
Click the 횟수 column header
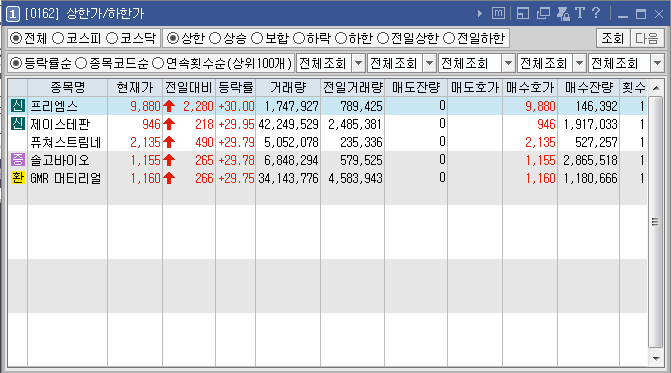633,88
